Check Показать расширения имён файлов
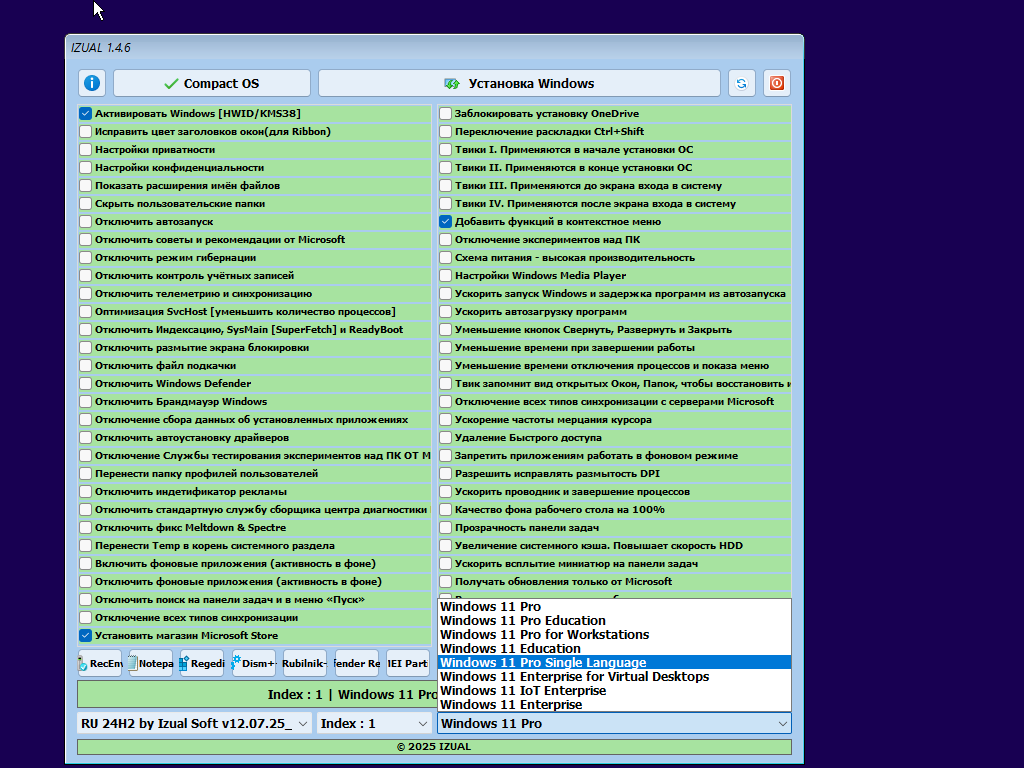1024x768 pixels. (86, 185)
